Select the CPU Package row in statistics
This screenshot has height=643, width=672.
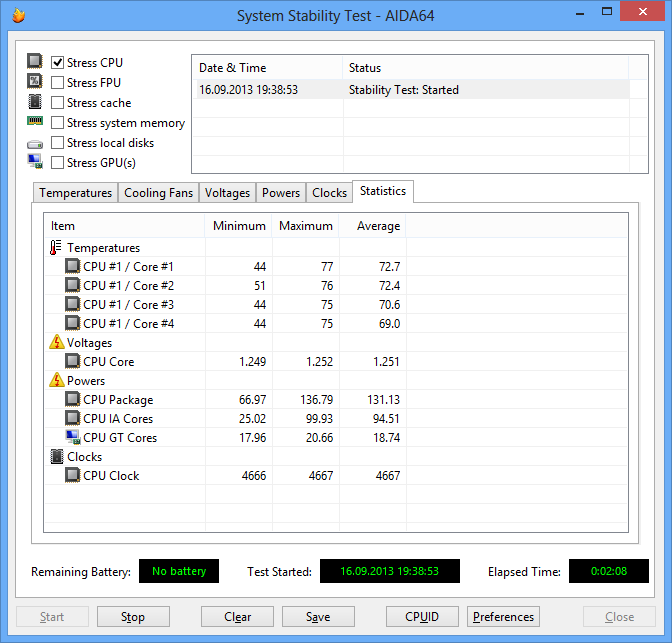(x=336, y=400)
